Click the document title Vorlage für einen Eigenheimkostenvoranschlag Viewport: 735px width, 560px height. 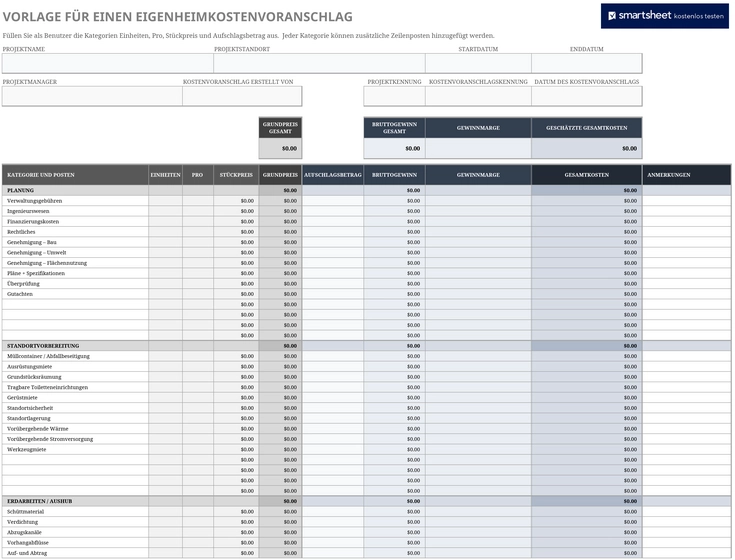[x=178, y=17]
